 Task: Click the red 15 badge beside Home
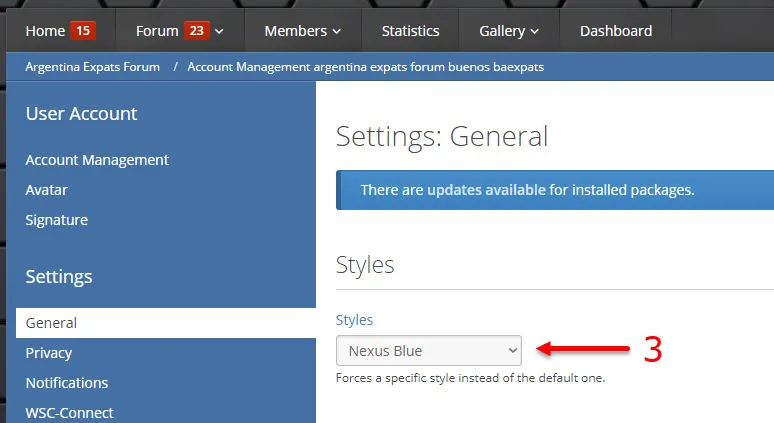(x=83, y=31)
